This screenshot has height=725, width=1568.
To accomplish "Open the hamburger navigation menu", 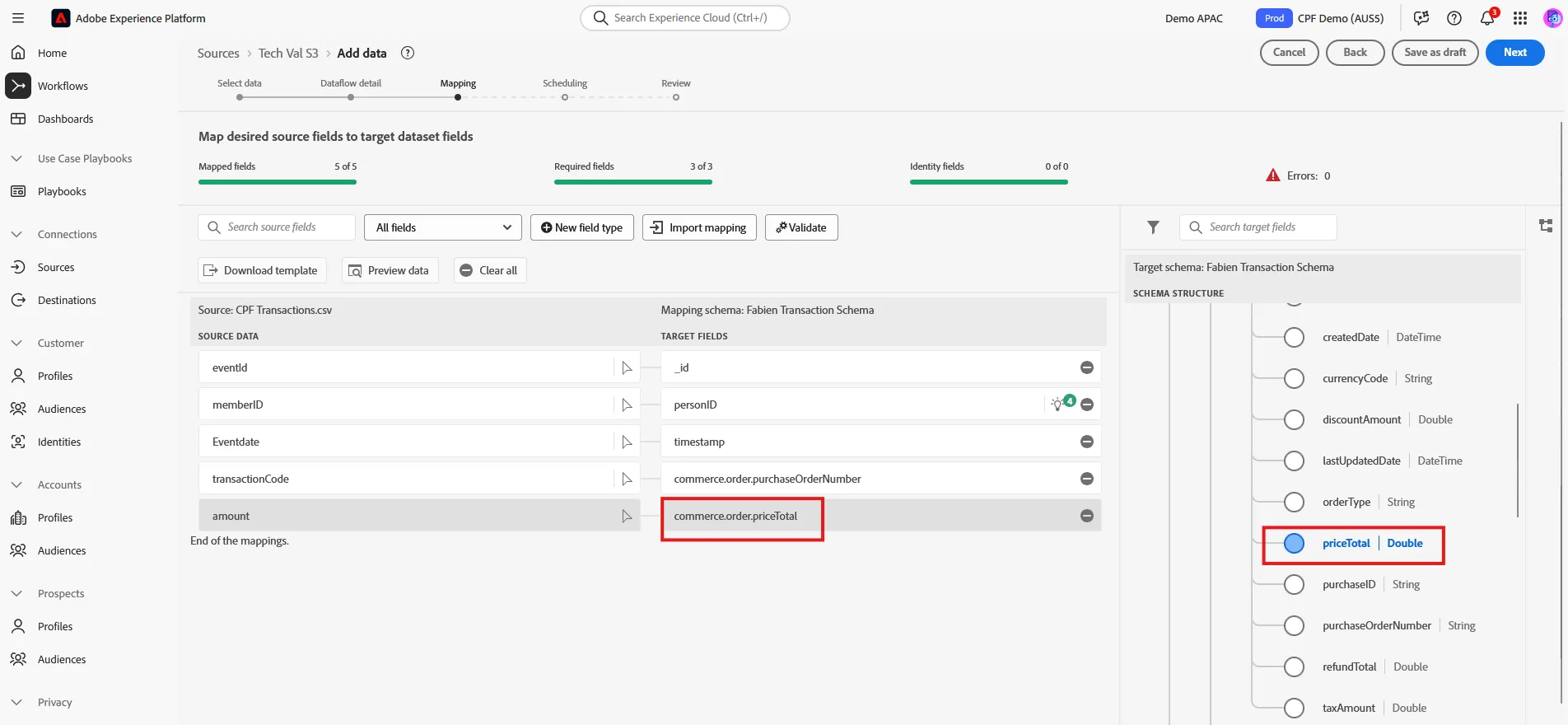I will [x=18, y=17].
